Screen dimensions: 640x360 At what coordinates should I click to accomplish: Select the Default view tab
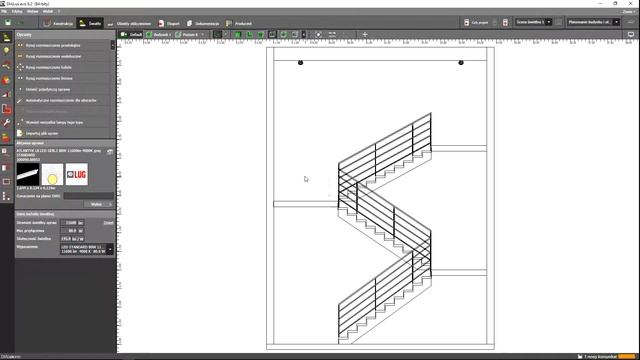(131, 35)
